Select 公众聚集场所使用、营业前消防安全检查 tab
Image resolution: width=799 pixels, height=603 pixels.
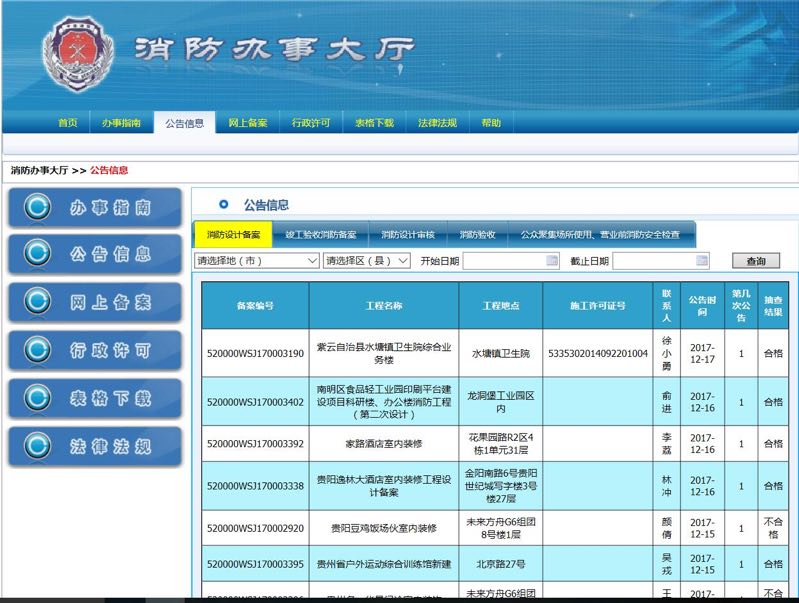599,235
